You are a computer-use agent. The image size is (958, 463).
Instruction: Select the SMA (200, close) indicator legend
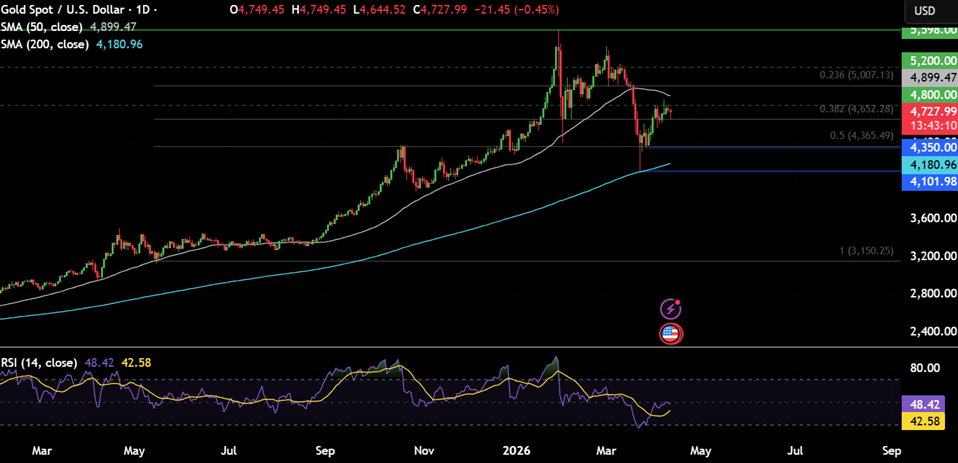48,44
